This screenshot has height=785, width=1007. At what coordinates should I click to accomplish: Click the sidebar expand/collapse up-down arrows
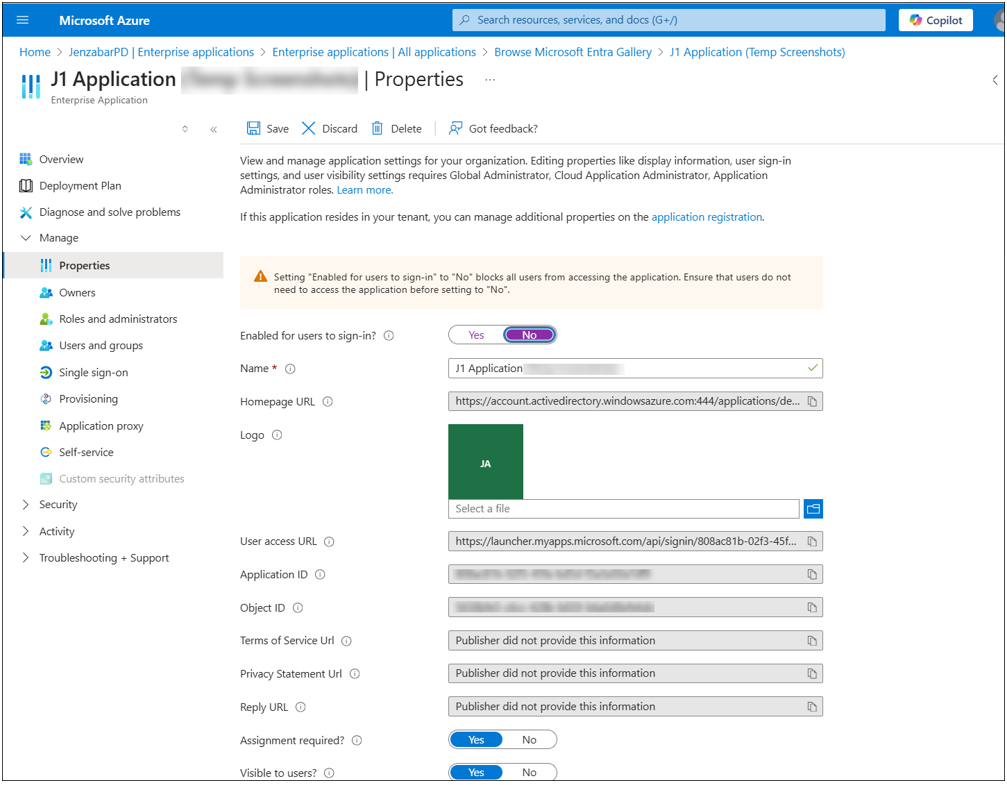click(x=185, y=129)
